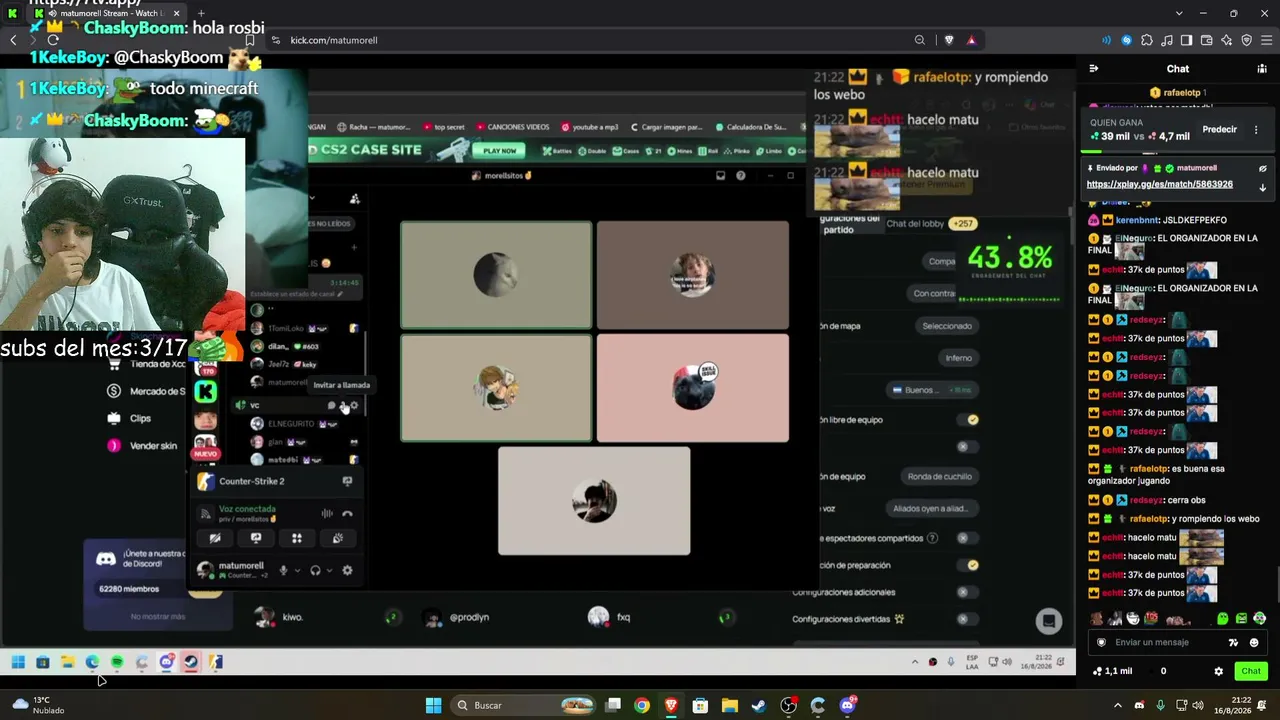This screenshot has height=720, width=1280.
Task: Reload the Kick page
Action: (x=53, y=40)
